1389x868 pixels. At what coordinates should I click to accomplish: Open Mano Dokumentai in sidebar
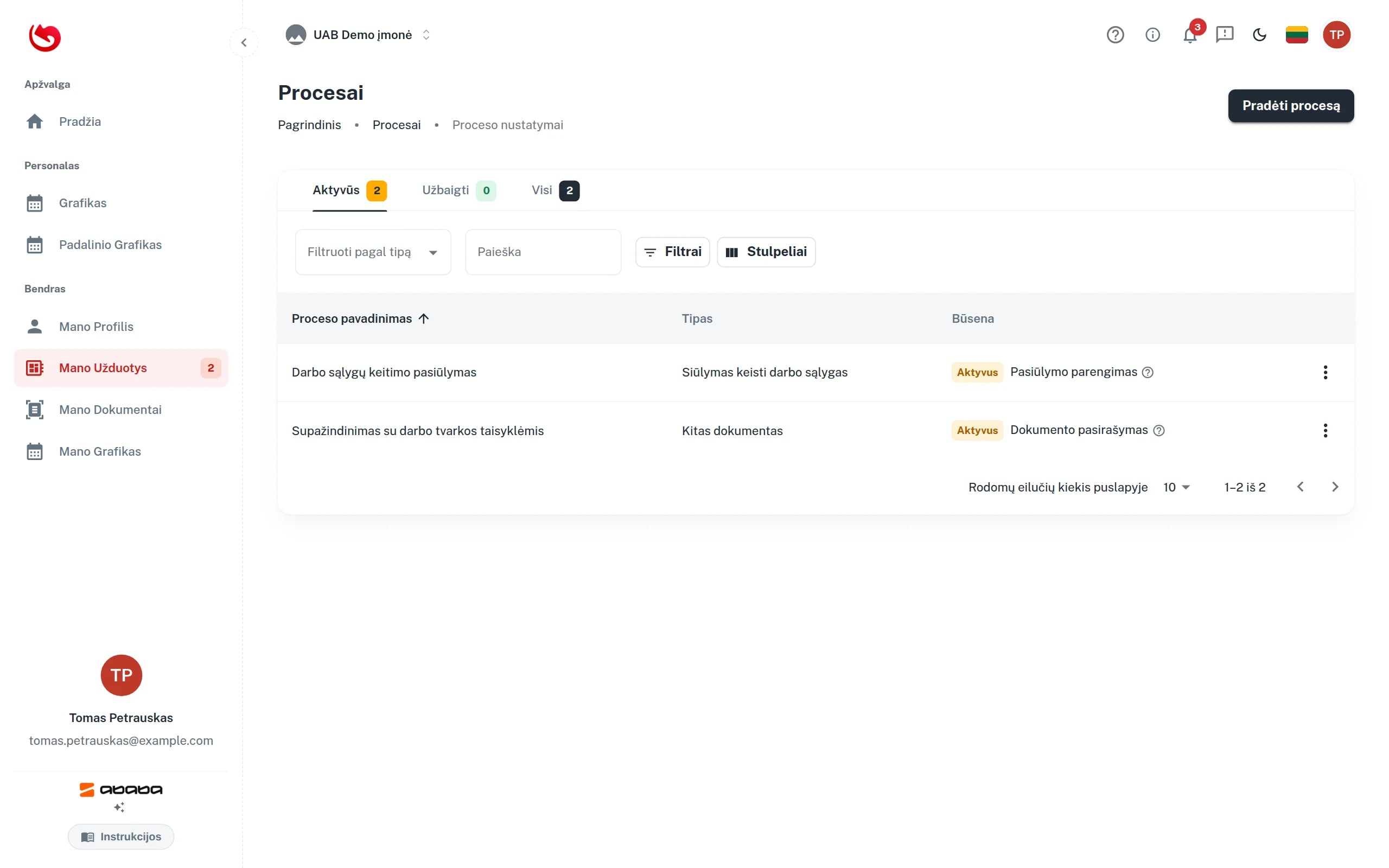121,410
